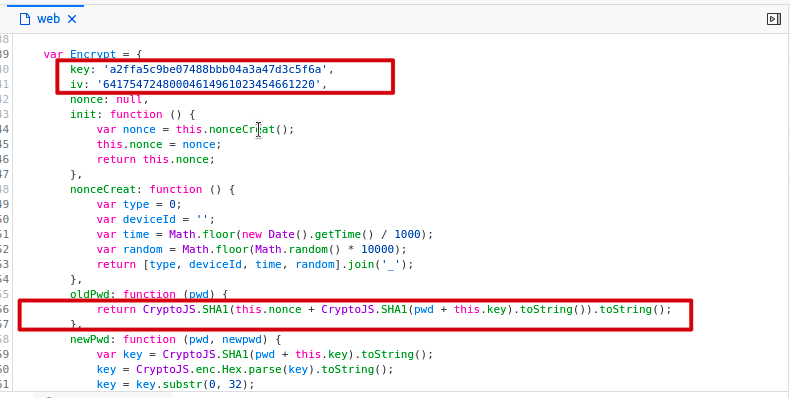
Task: Click the 'init: function () {' line
Action: [x=133, y=114]
